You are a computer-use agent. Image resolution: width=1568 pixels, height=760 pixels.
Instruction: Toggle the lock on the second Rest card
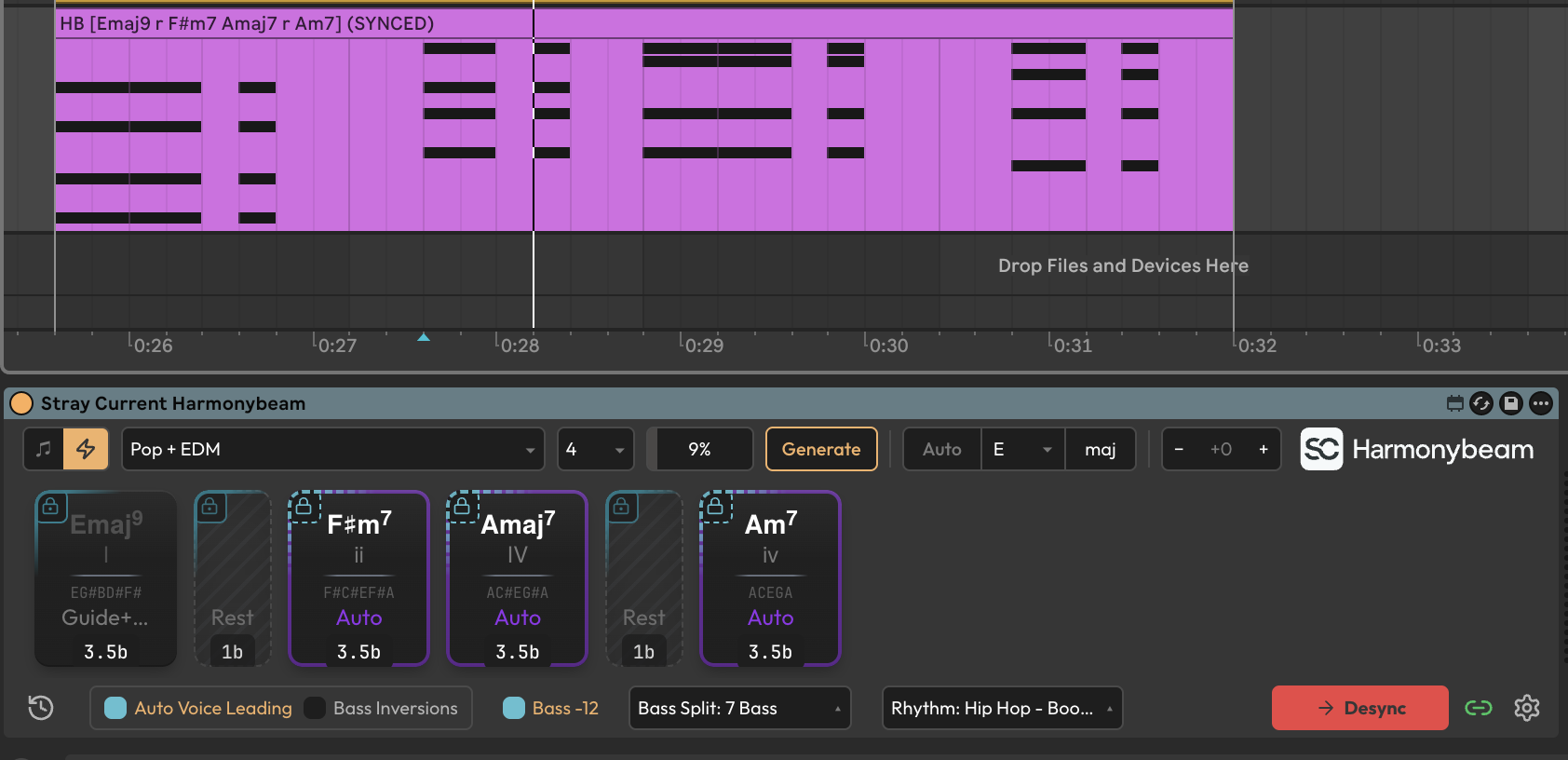(x=621, y=507)
